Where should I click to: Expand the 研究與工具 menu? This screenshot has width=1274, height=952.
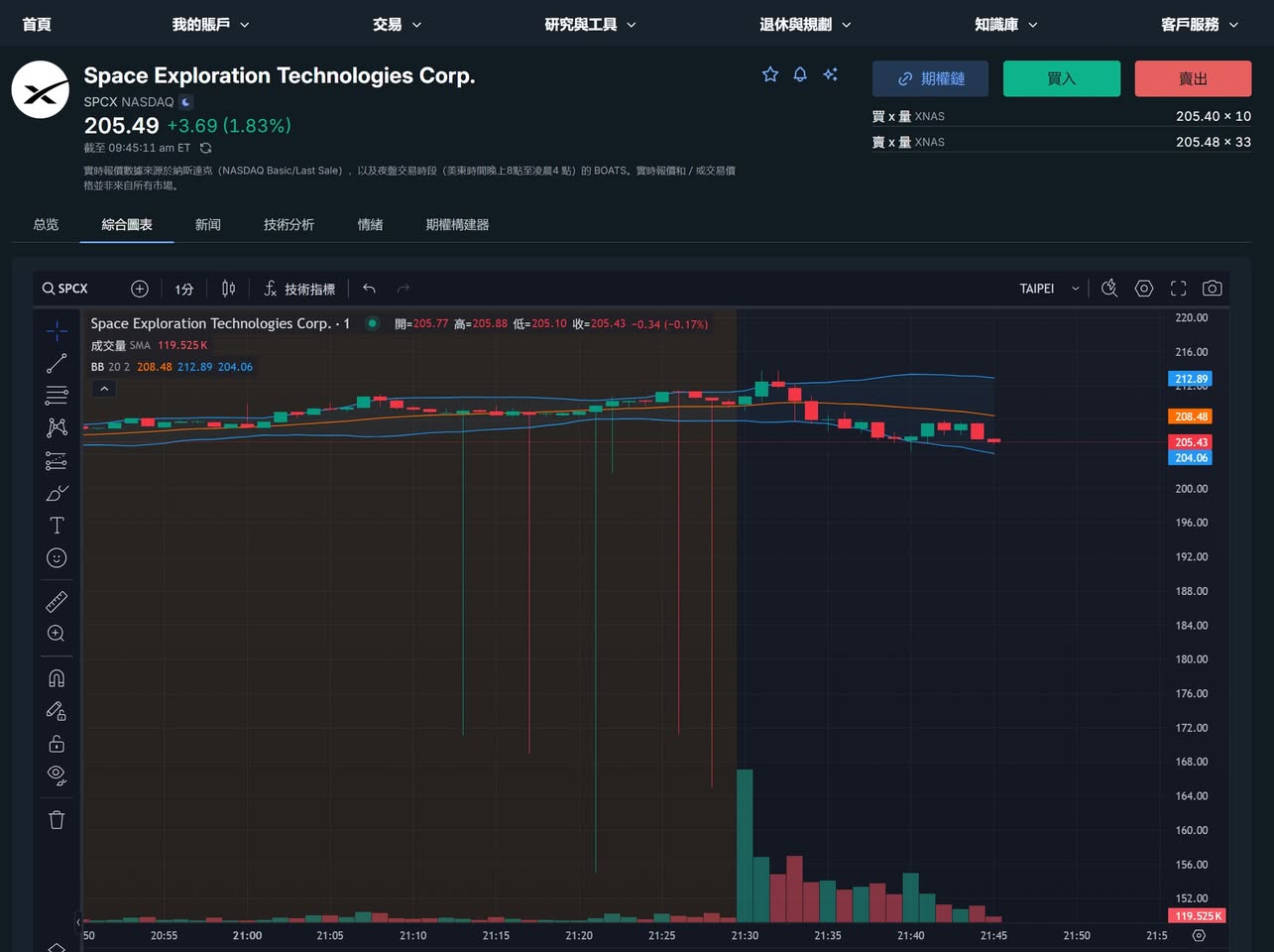click(x=590, y=24)
